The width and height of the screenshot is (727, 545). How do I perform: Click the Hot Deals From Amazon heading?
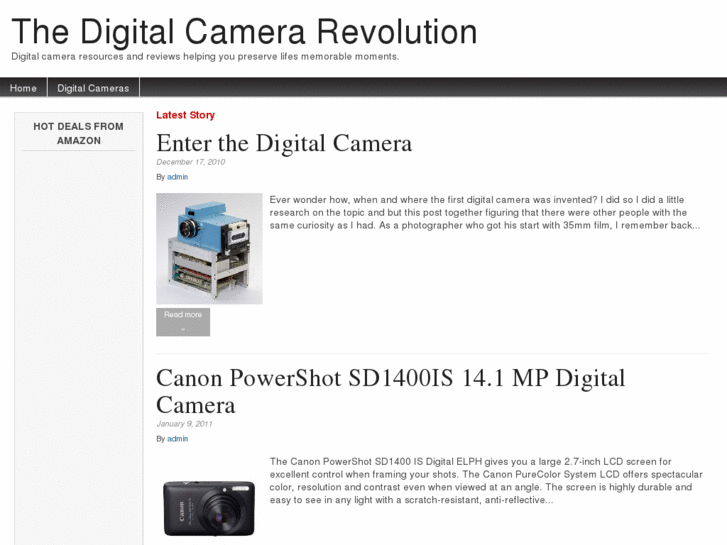(x=78, y=134)
